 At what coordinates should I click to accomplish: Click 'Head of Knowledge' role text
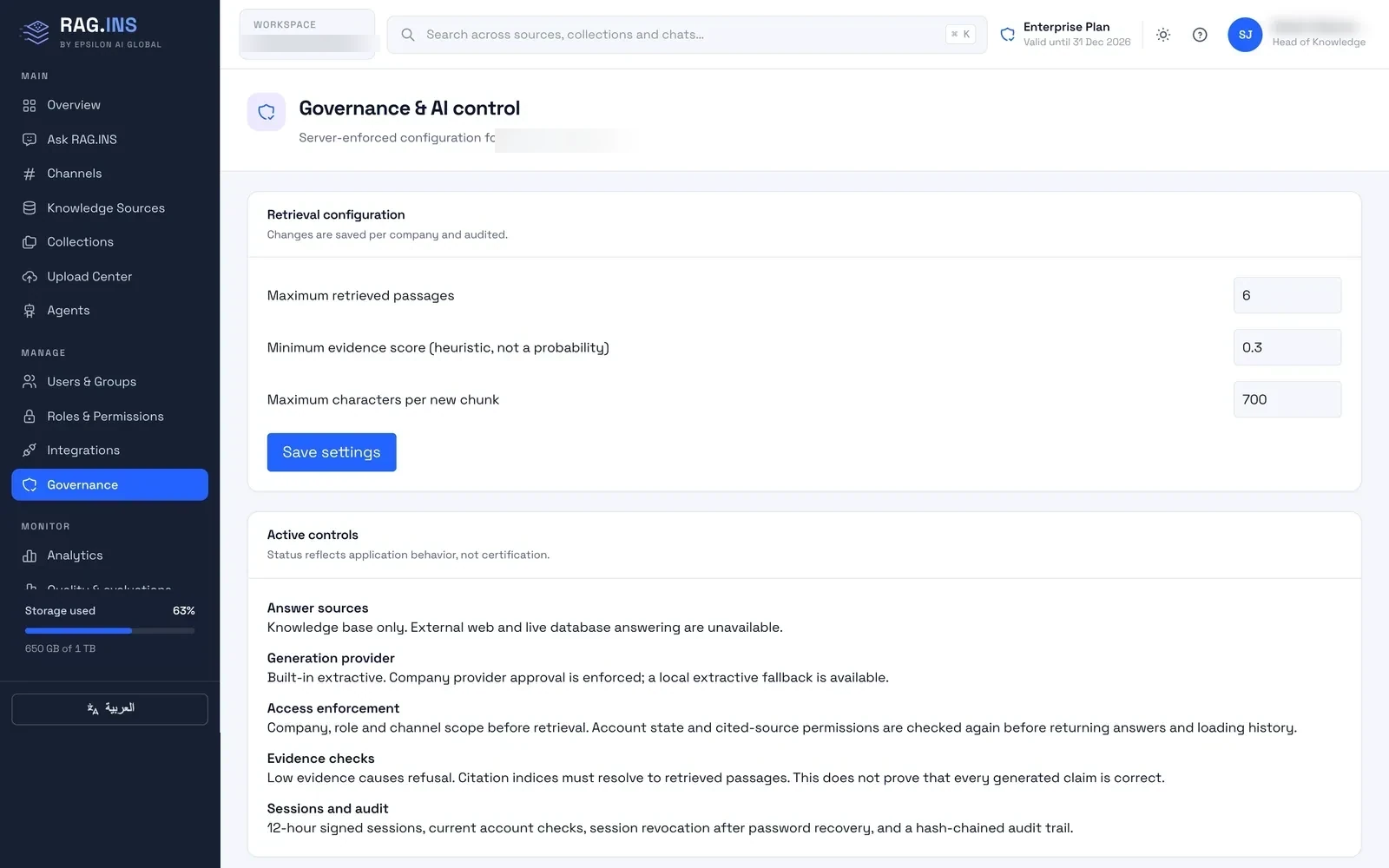[1319, 42]
